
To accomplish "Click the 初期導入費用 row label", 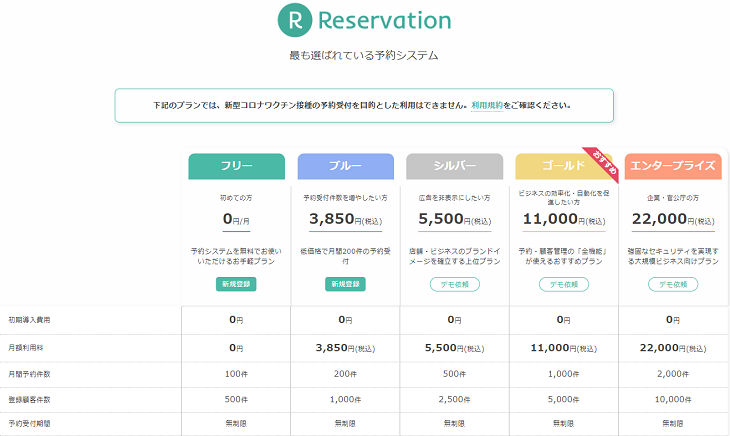I will (29, 320).
